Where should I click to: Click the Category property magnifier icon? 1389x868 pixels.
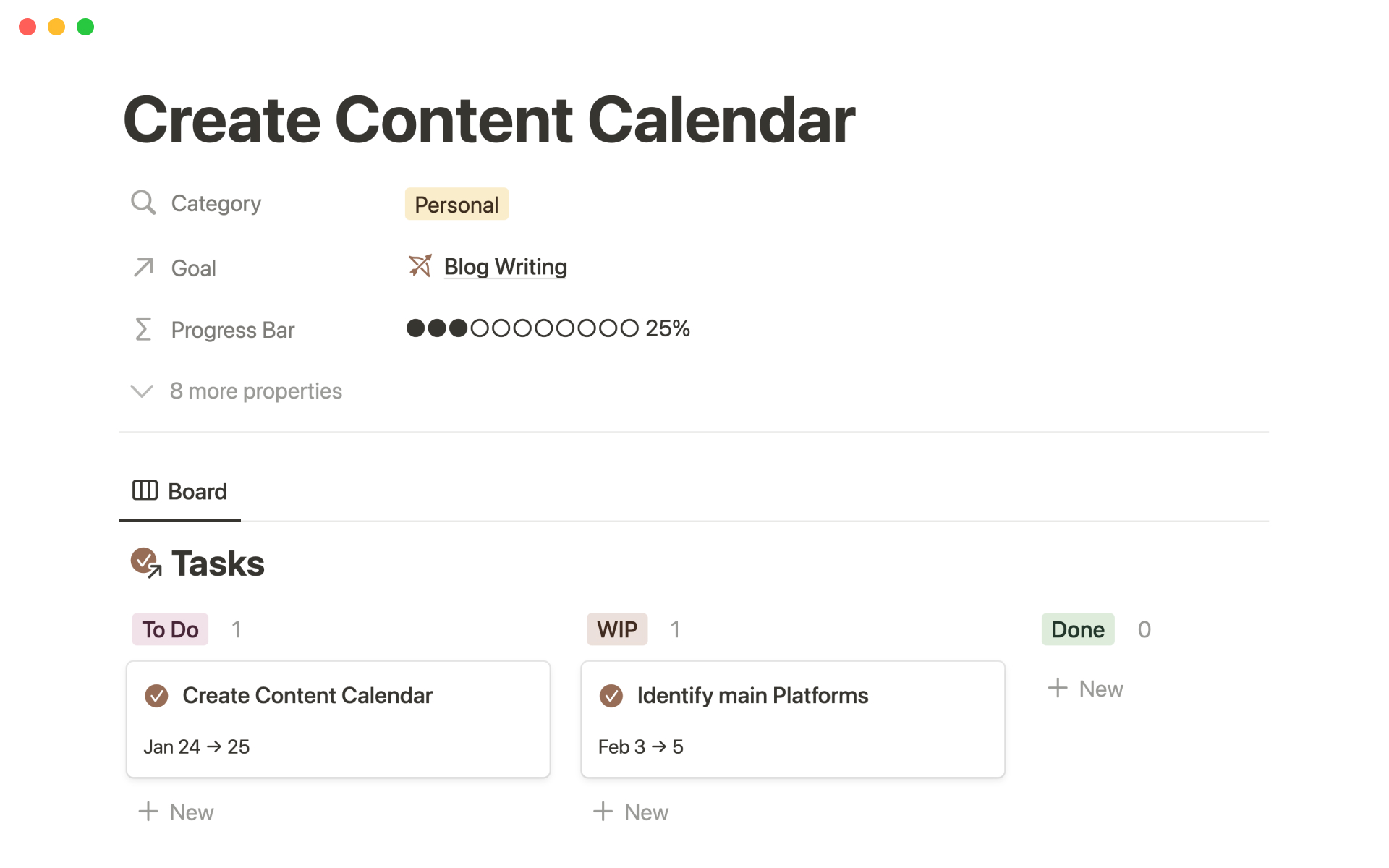(143, 203)
